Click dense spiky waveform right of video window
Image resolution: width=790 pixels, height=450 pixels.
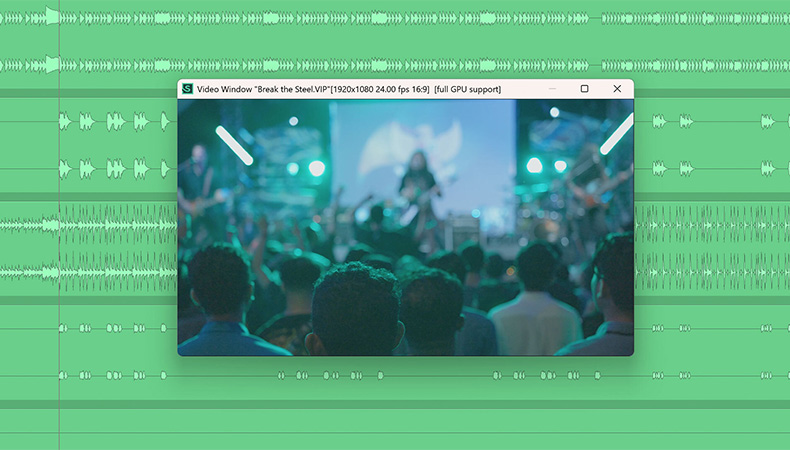point(711,225)
